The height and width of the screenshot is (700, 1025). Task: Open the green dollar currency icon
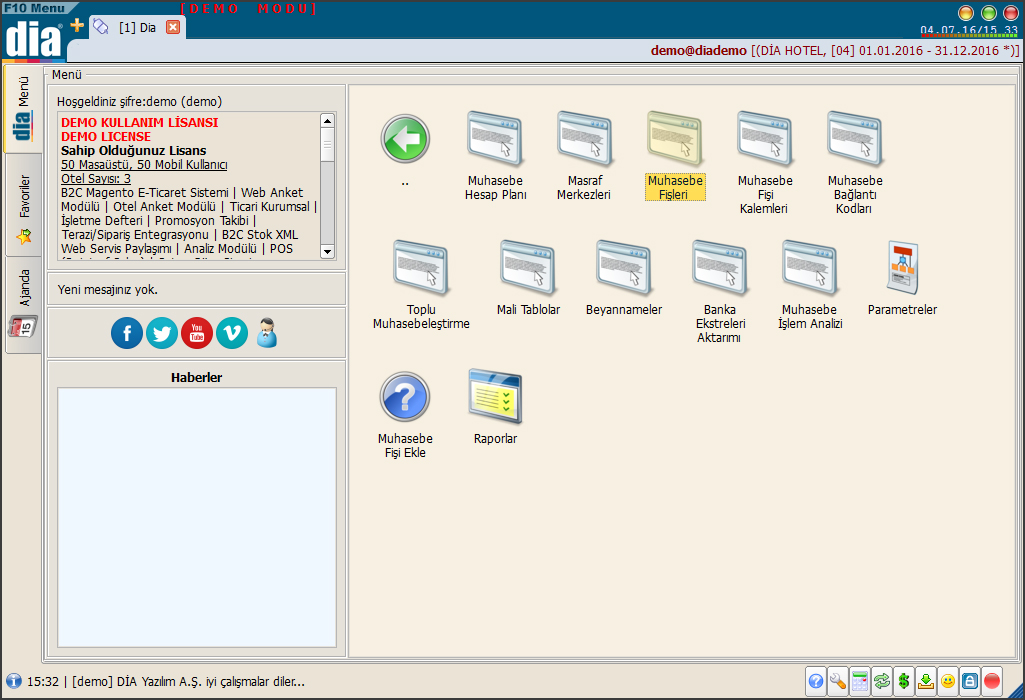pyautogui.click(x=904, y=682)
